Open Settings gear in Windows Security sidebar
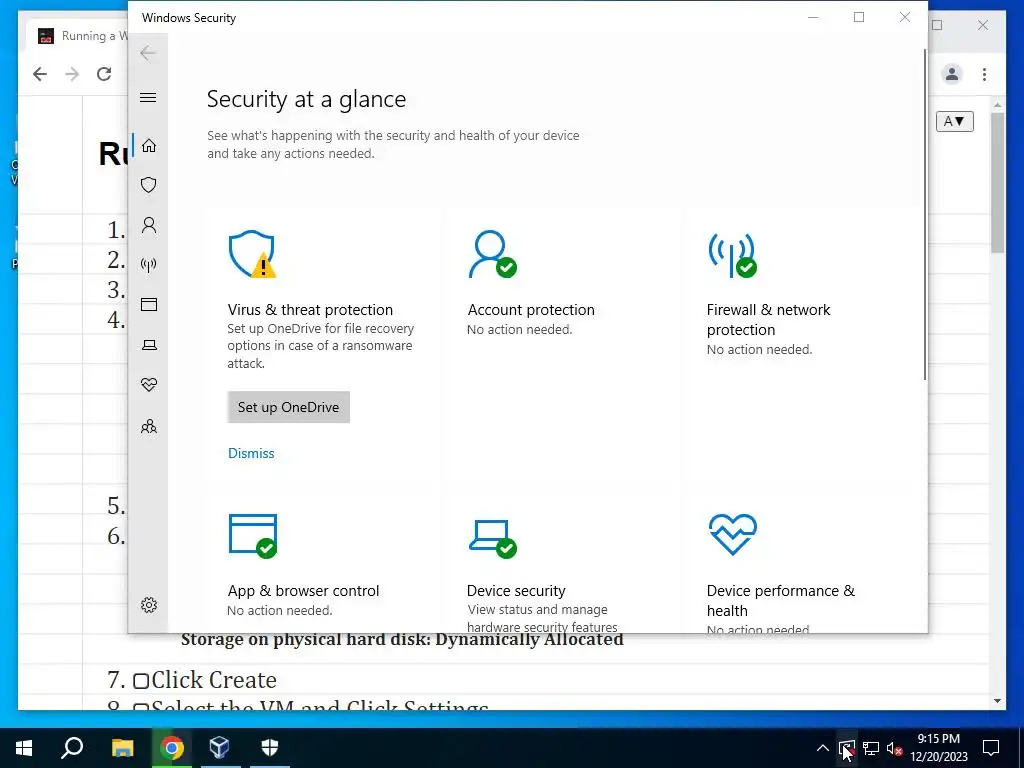1024x768 pixels. 149,605
